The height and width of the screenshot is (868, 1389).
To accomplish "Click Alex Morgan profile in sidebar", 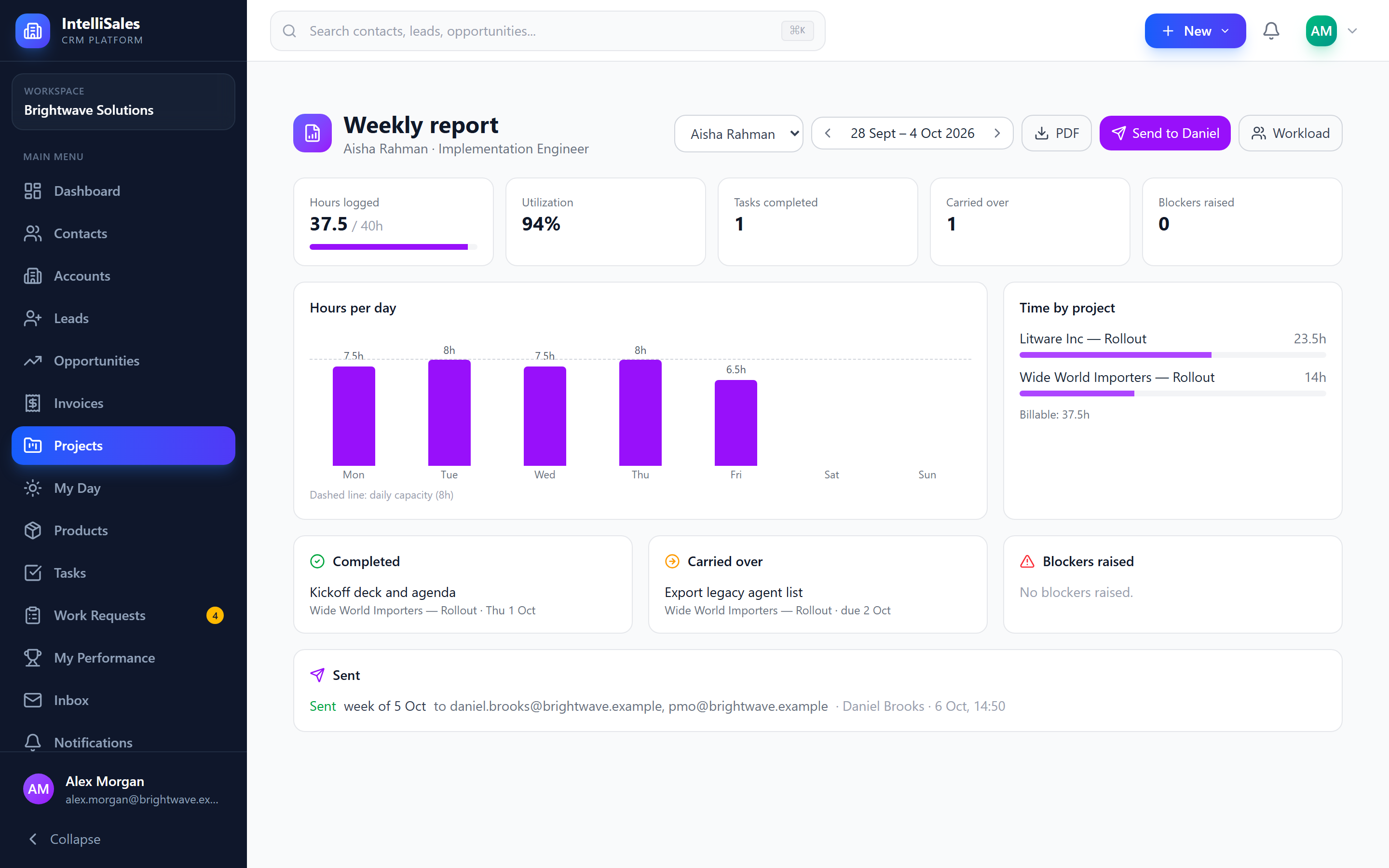I will [123, 789].
